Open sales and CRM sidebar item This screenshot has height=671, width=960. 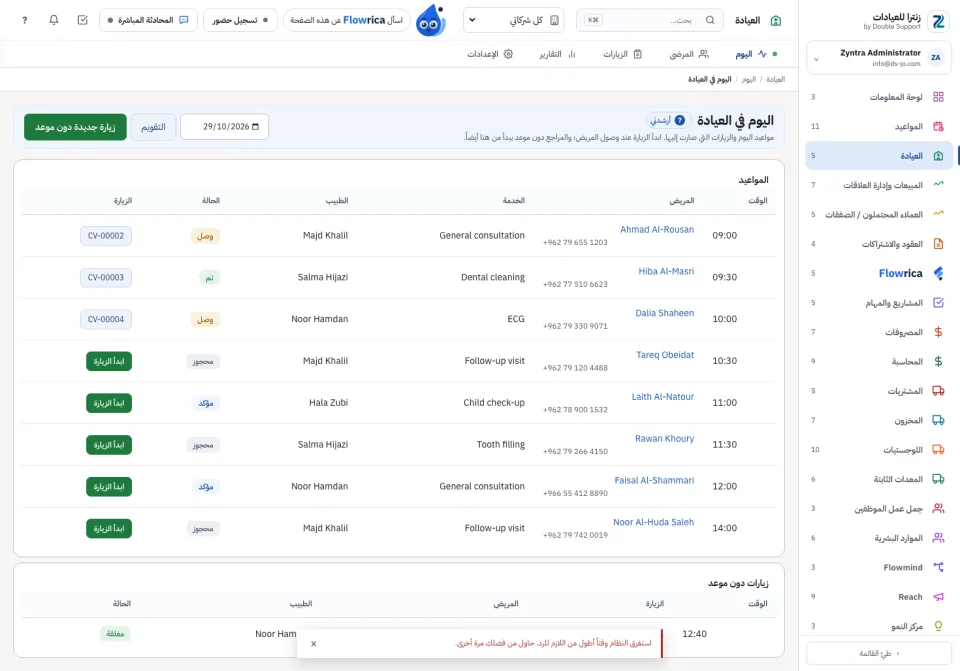[879, 185]
